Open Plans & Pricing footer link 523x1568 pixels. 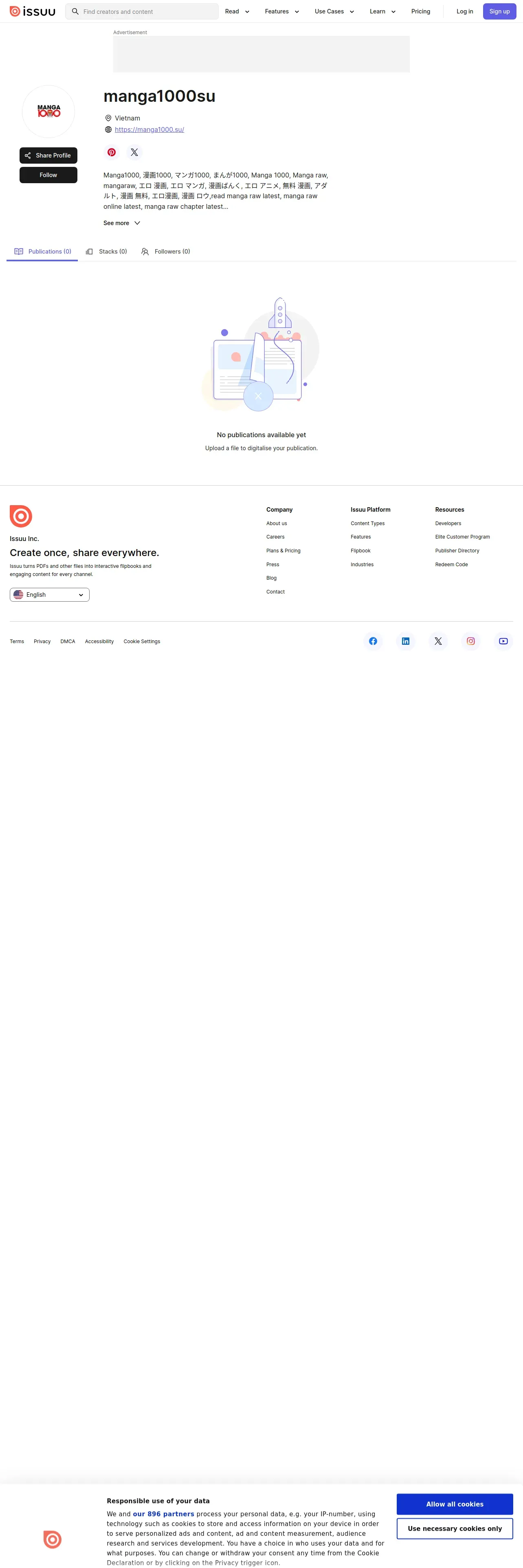[x=283, y=551]
